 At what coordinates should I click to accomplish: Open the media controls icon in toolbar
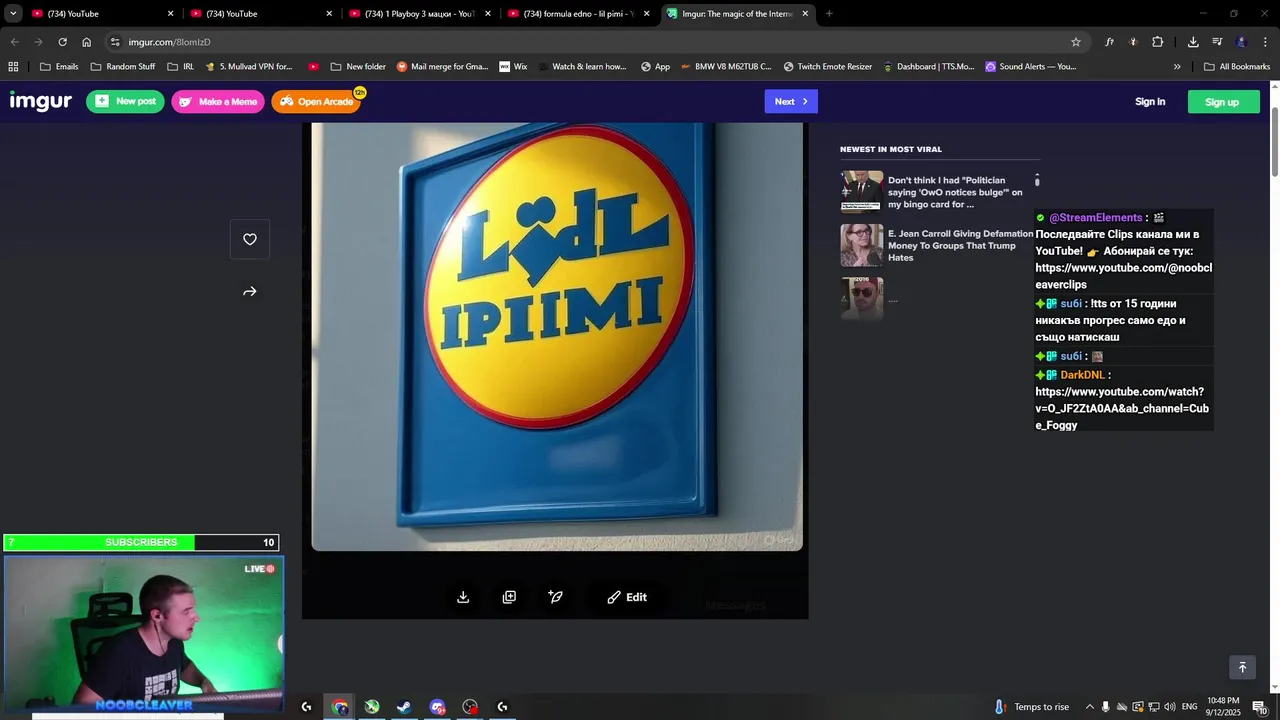click(1217, 42)
